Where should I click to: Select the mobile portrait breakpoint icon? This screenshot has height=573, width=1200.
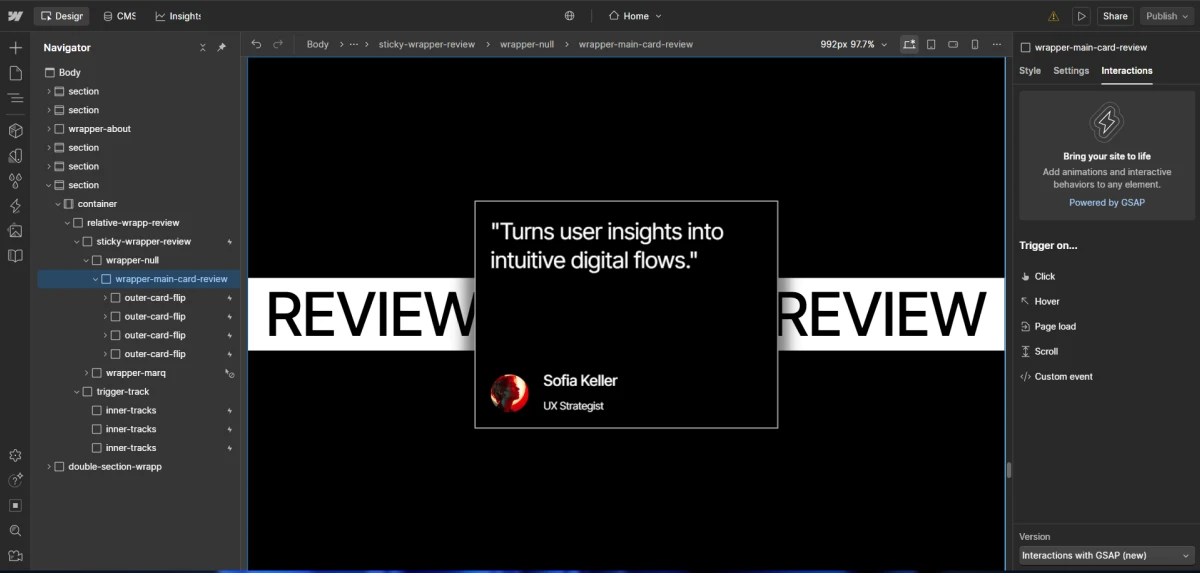tap(975, 44)
